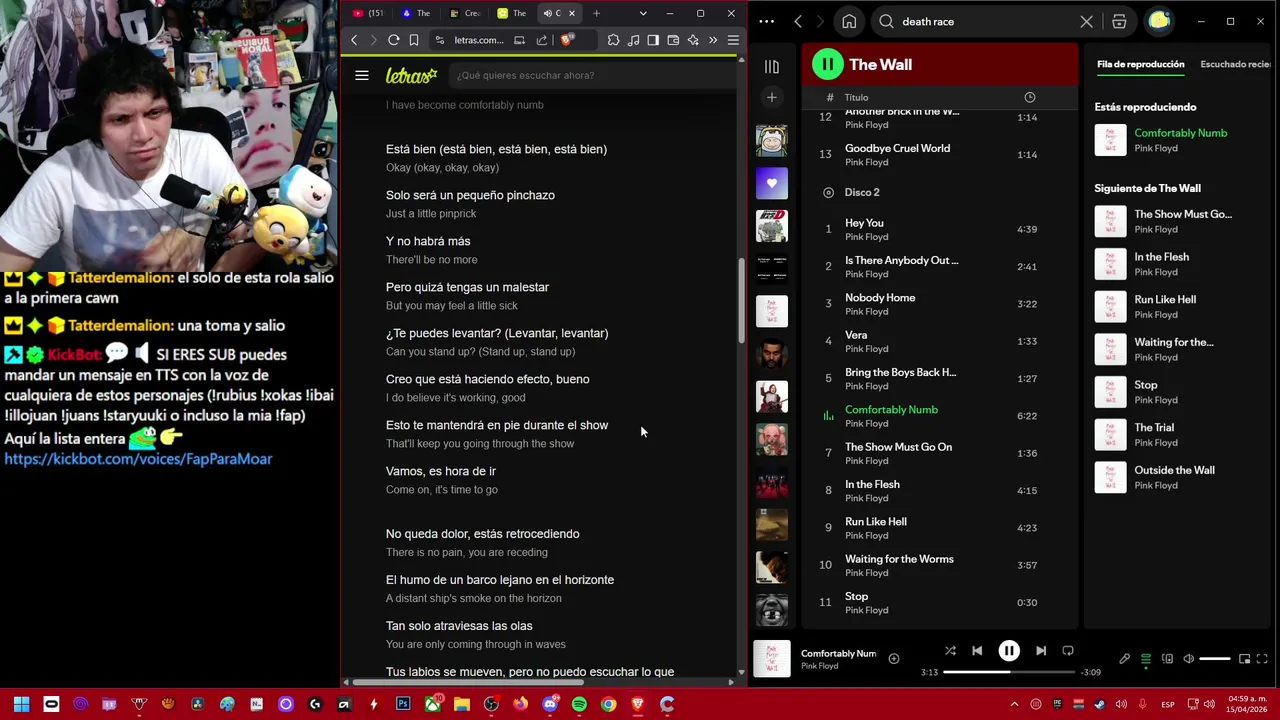1280x720 pixels.
Task: Toggle repeat mode in Spotify player
Action: tap(1068, 651)
